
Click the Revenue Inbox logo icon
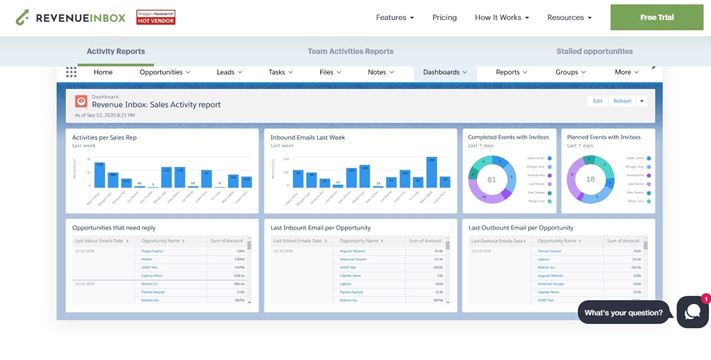[x=22, y=18]
